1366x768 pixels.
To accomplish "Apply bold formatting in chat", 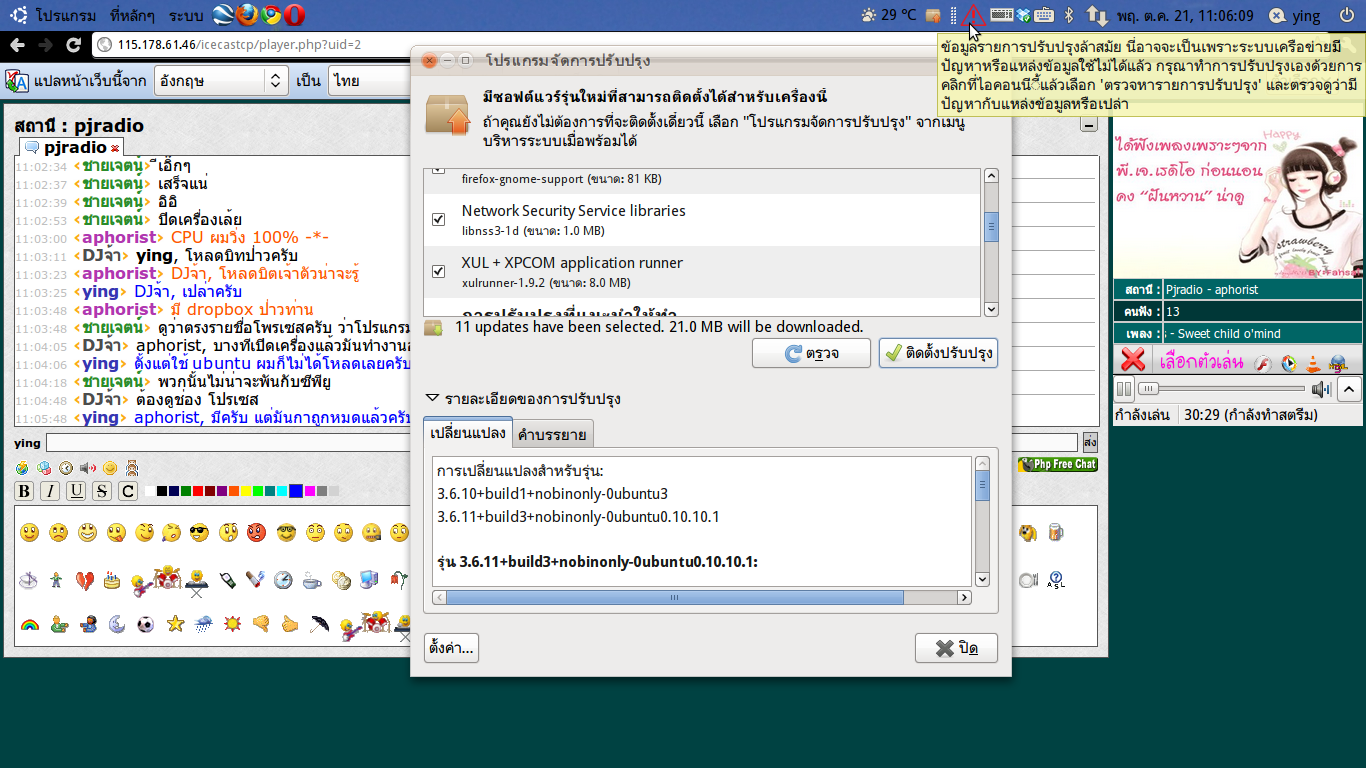I will tap(24, 491).
